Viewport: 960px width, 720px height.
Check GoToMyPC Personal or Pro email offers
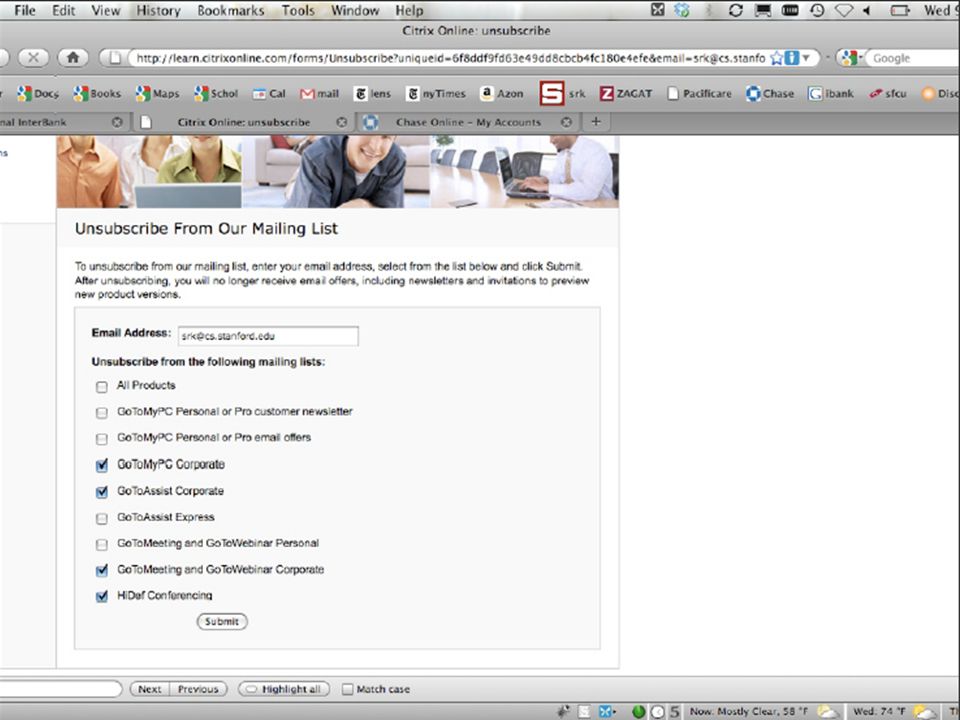pyautogui.click(x=102, y=439)
